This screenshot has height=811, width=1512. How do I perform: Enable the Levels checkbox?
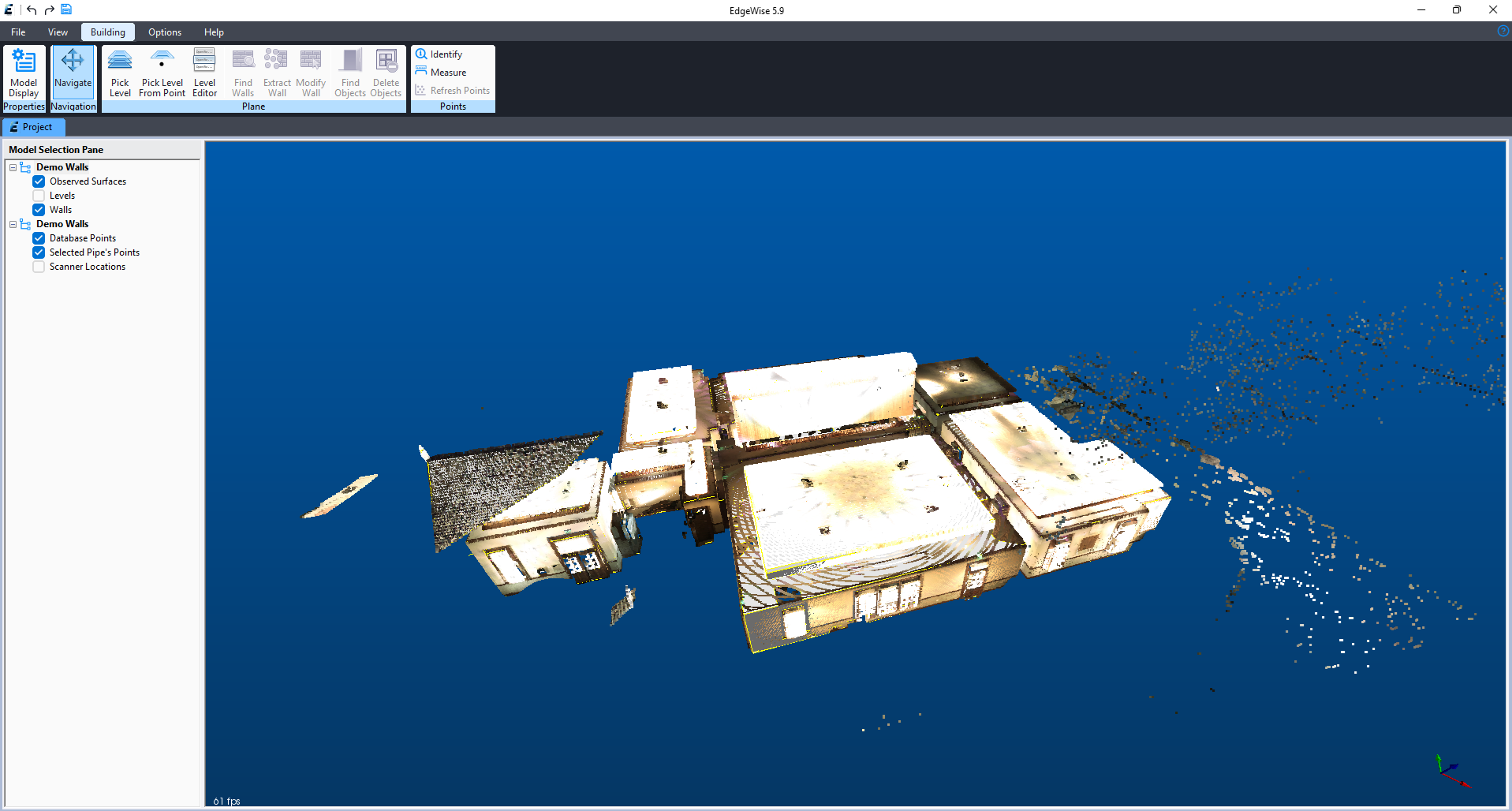(x=39, y=196)
